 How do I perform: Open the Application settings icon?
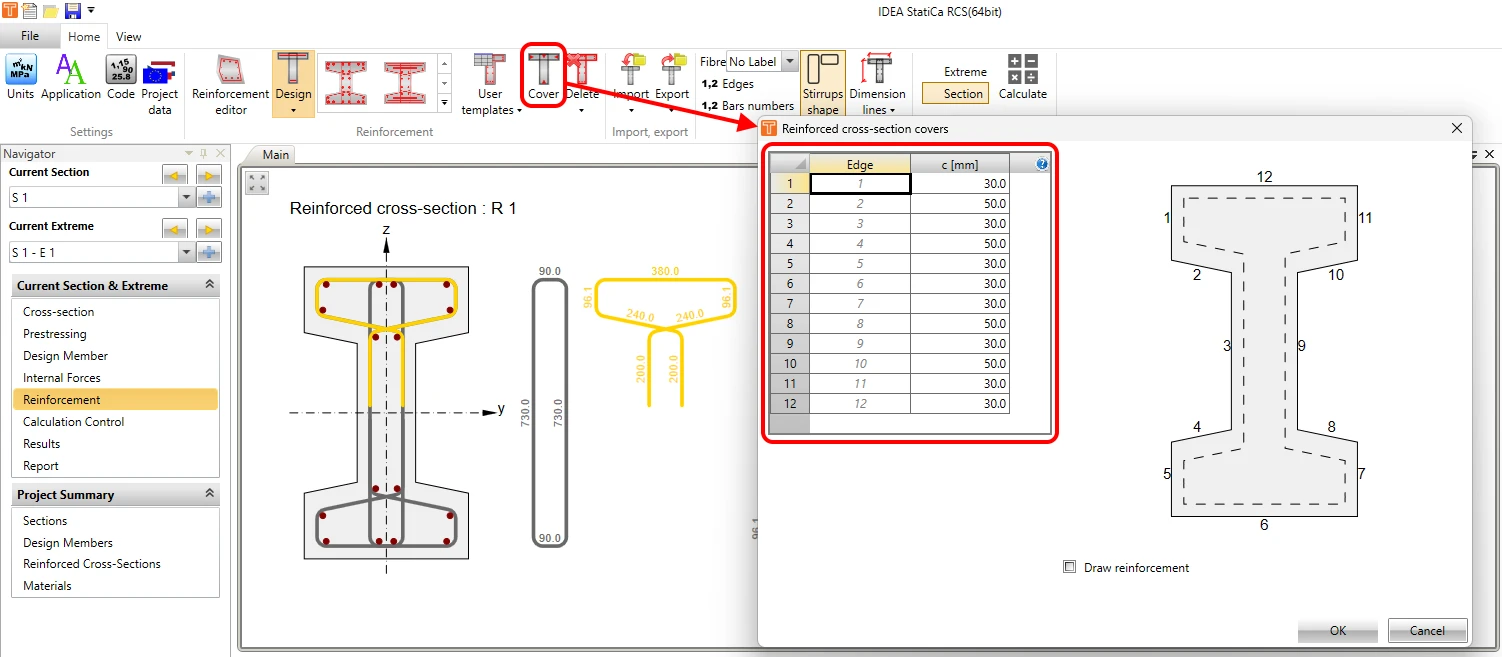[x=71, y=78]
